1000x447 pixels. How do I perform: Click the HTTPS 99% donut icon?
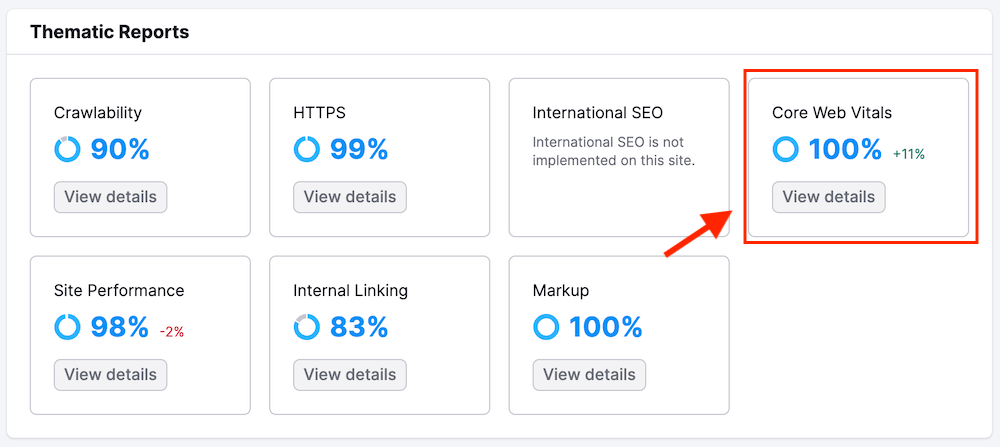[x=306, y=150]
